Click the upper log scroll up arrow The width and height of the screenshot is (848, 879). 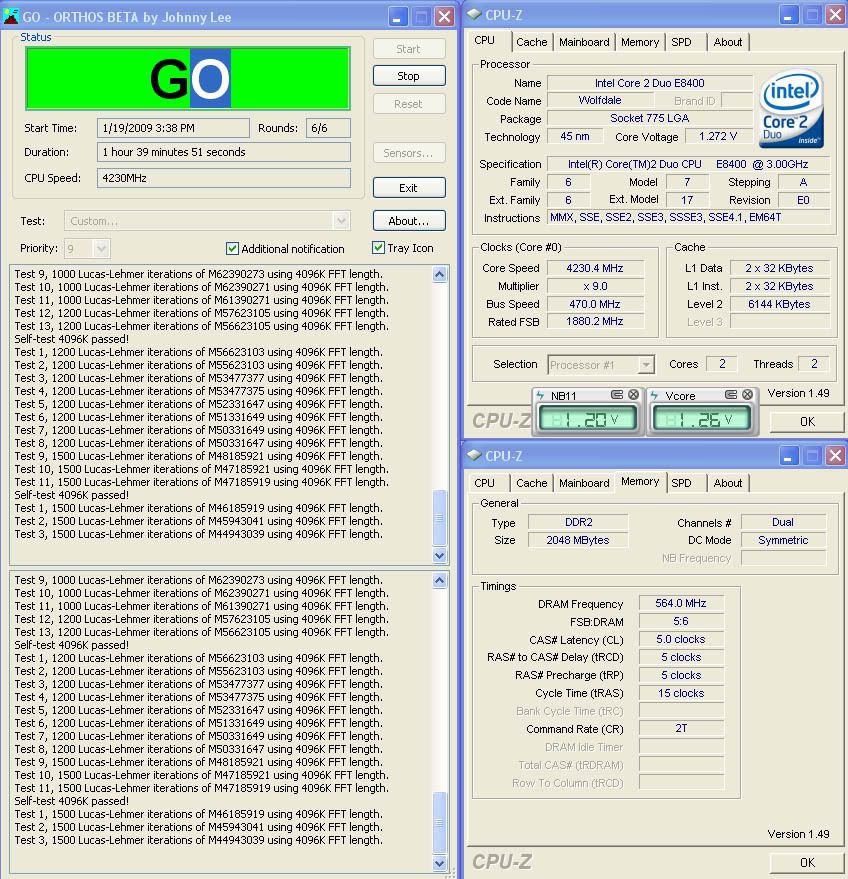click(439, 274)
